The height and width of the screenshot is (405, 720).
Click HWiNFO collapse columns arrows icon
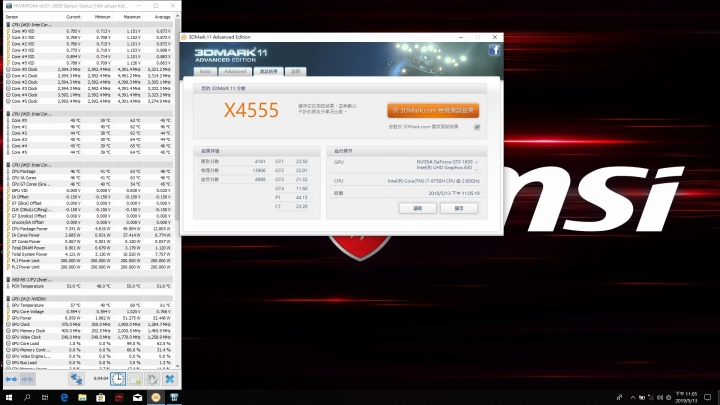click(28, 379)
